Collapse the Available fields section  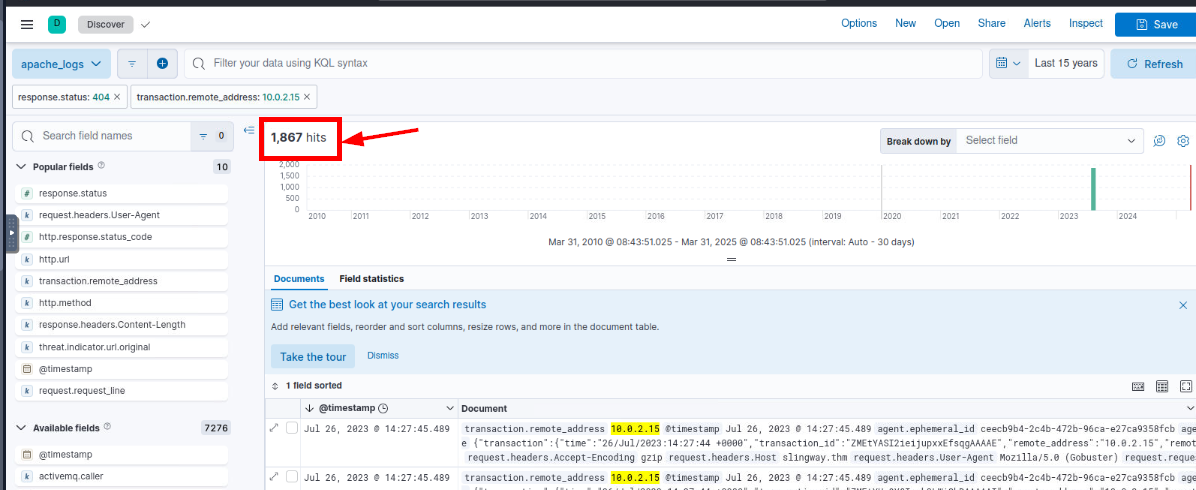21,427
